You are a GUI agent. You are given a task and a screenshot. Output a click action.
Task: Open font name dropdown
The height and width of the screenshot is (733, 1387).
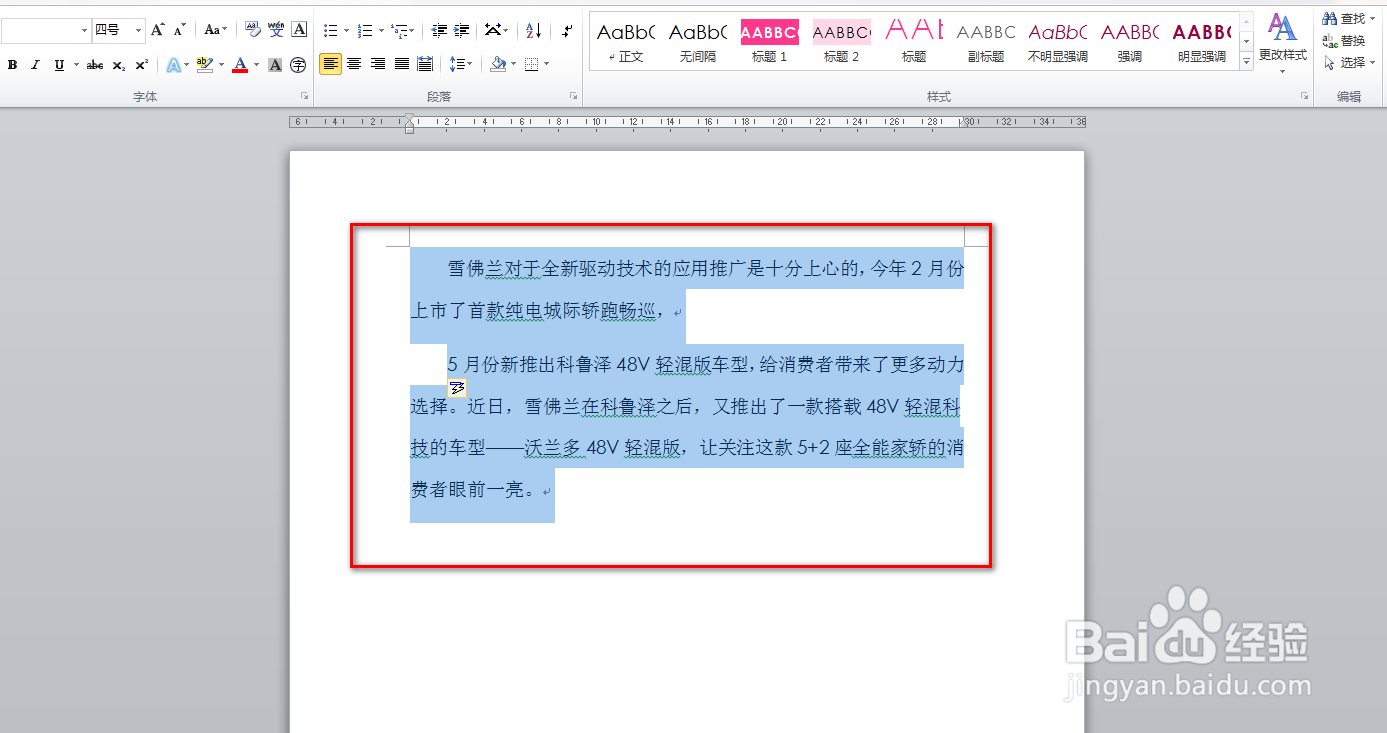(x=84, y=31)
